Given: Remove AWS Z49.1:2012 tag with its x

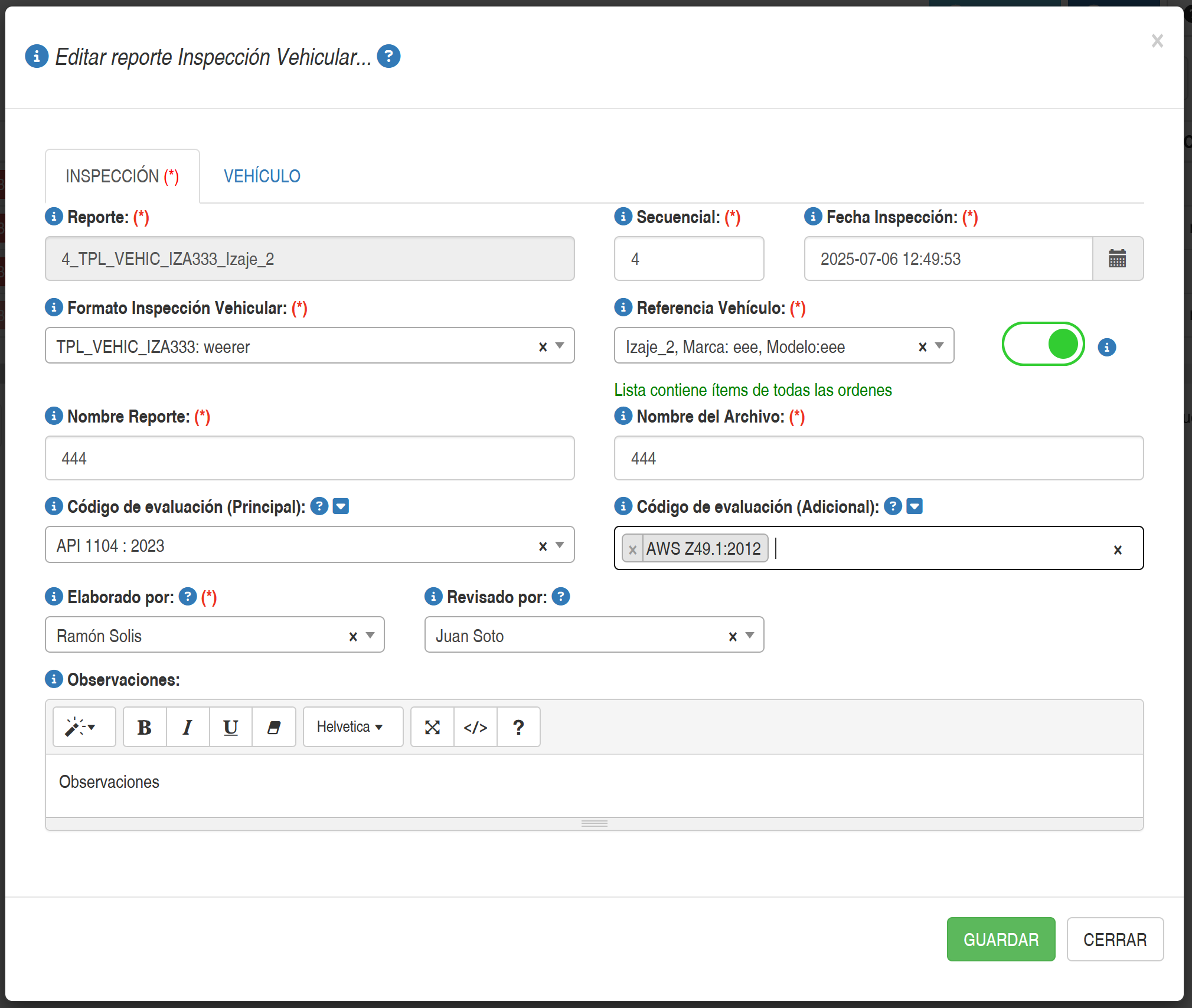Looking at the screenshot, I should (632, 549).
